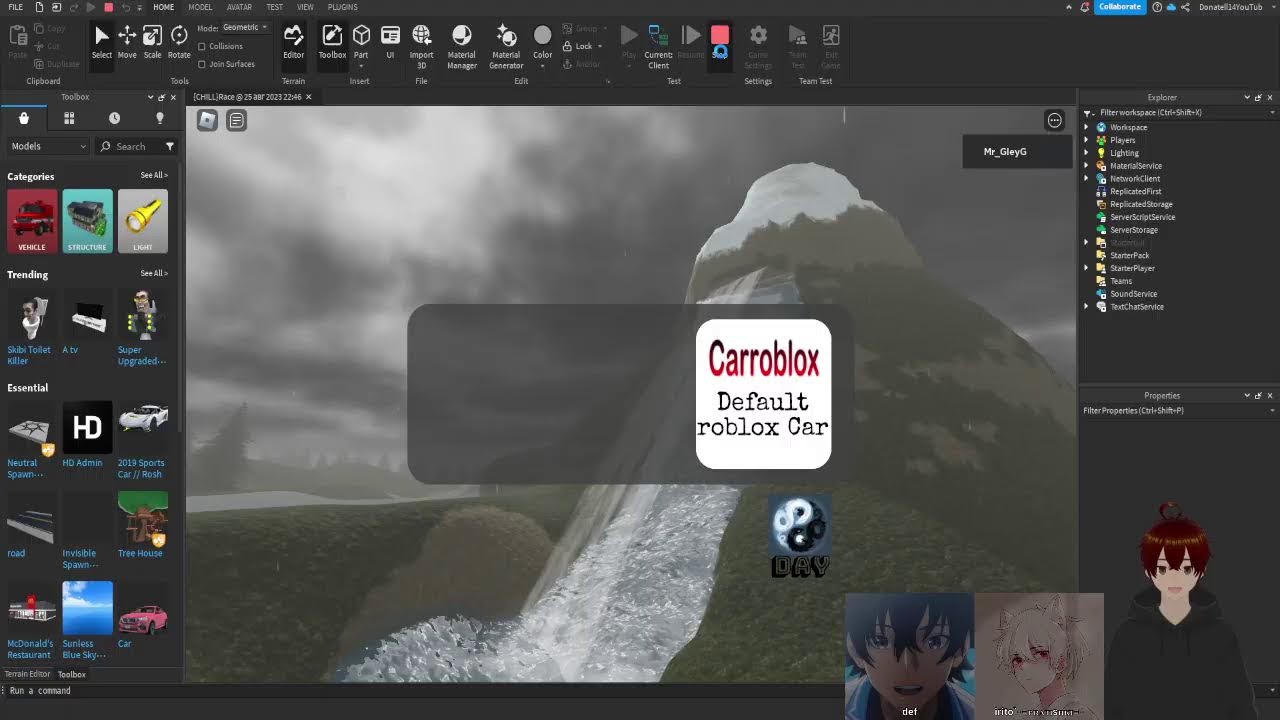Open the Roblox menu icon in viewport
The width and height of the screenshot is (1280, 720).
point(207,120)
